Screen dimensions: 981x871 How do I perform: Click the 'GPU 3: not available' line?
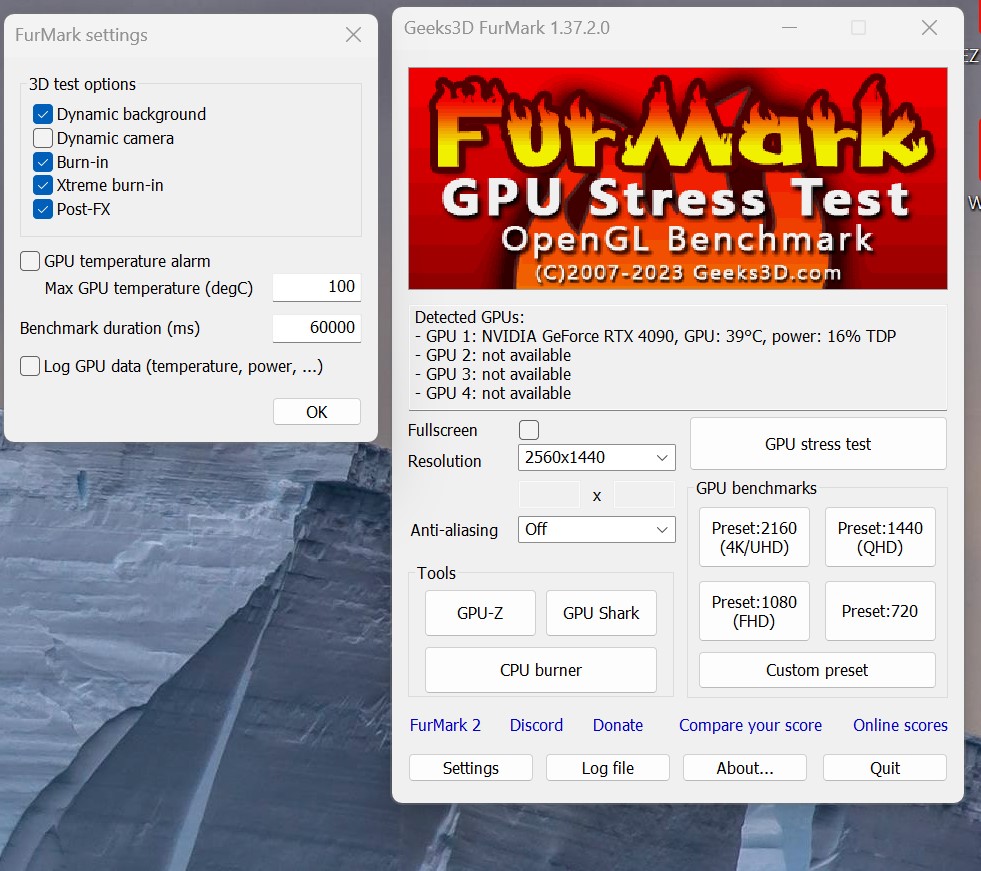493,374
